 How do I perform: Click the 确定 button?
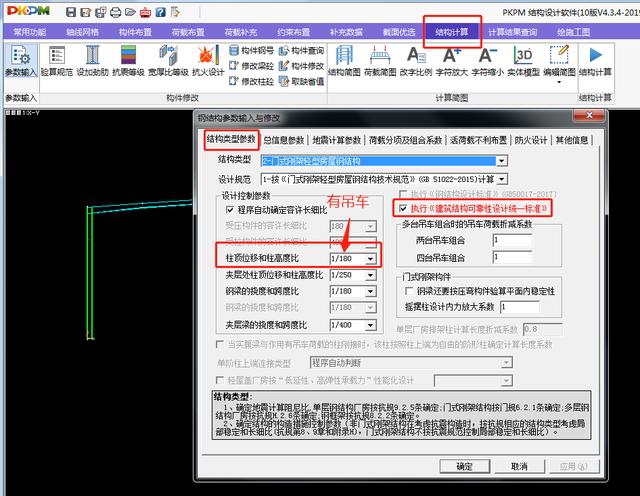464,466
